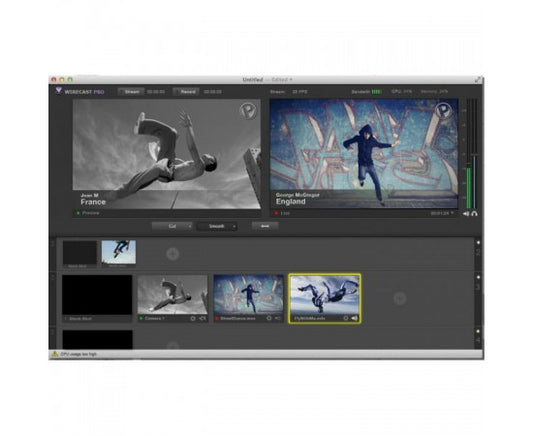Click the CPU usage too high message
This screenshot has height=436, width=533.
coord(79,354)
